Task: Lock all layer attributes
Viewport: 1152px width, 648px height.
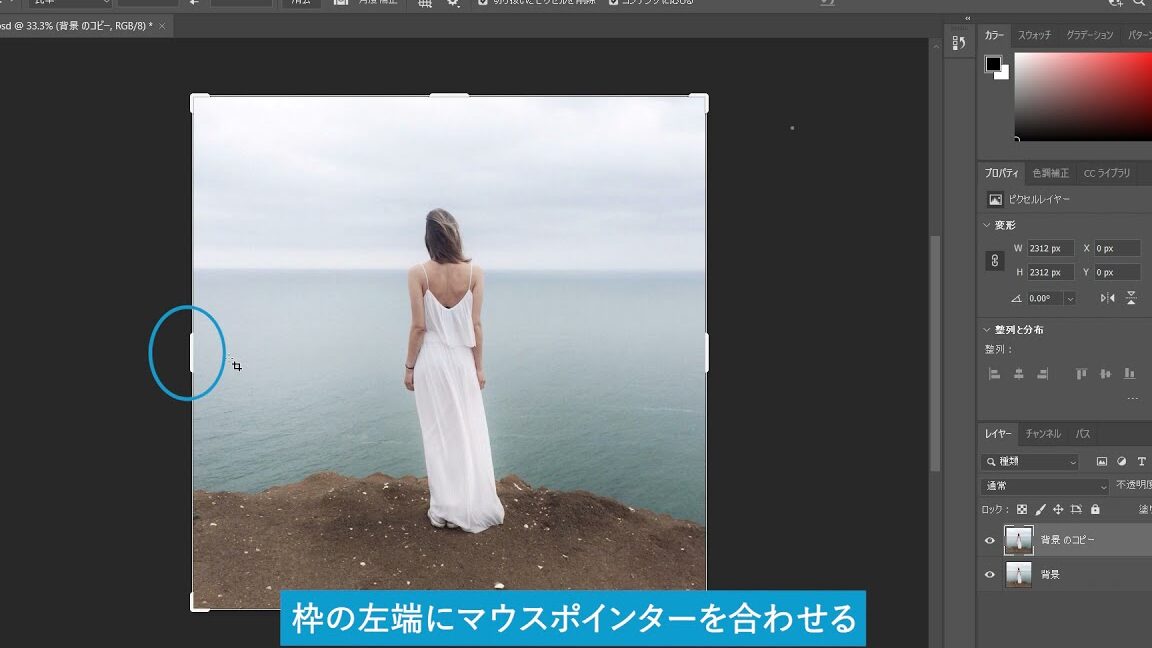Action: 1095,509
